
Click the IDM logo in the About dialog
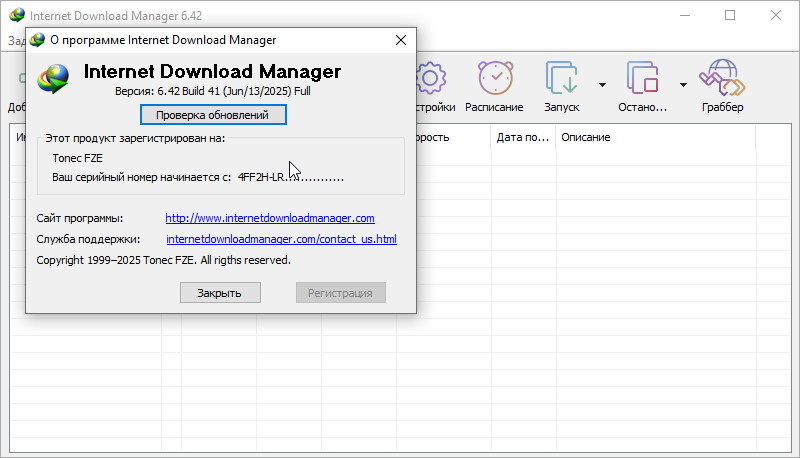pyautogui.click(x=53, y=79)
